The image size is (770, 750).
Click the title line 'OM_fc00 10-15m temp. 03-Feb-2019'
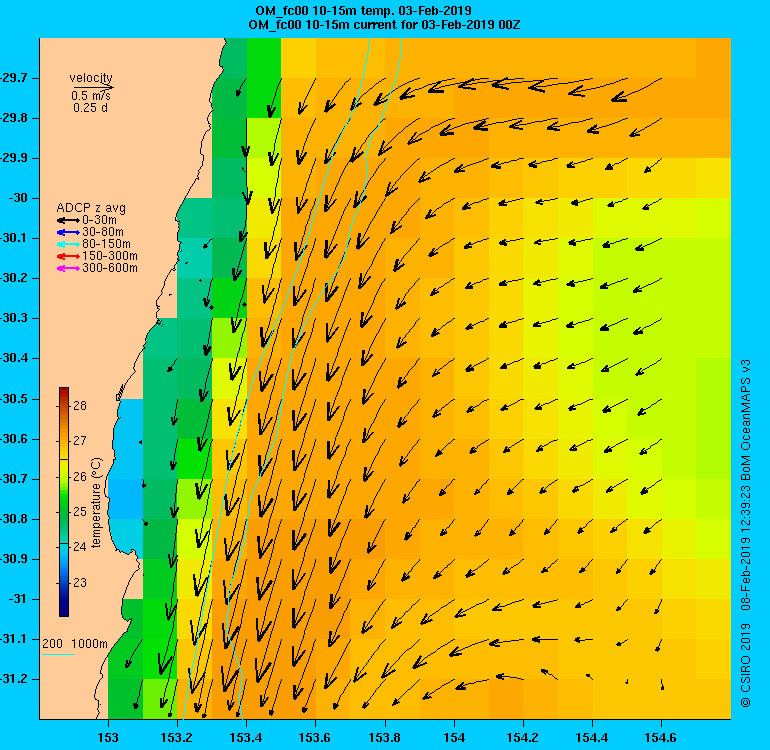click(x=363, y=10)
